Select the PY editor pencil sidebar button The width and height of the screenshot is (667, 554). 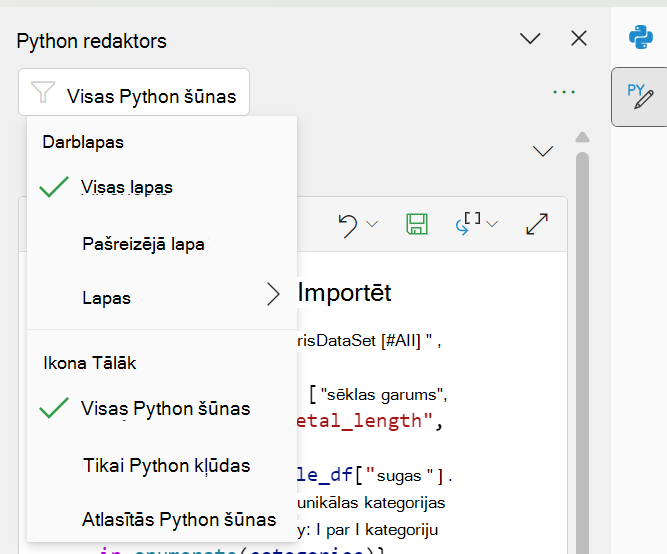coord(640,97)
